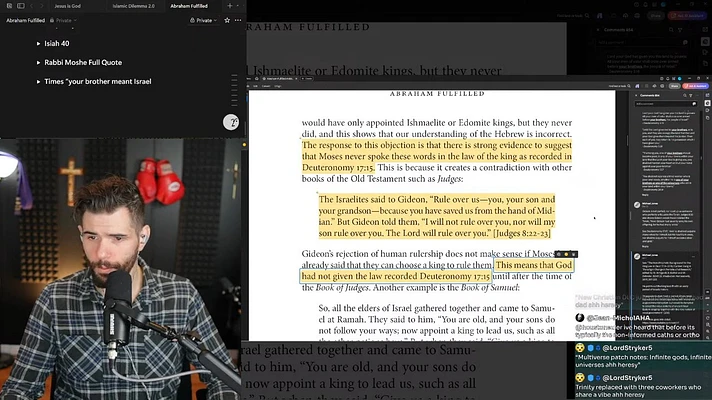This screenshot has height=400, width=712.
Task: Click Share in the dimmed background Acrobat
Action: [655, 15]
